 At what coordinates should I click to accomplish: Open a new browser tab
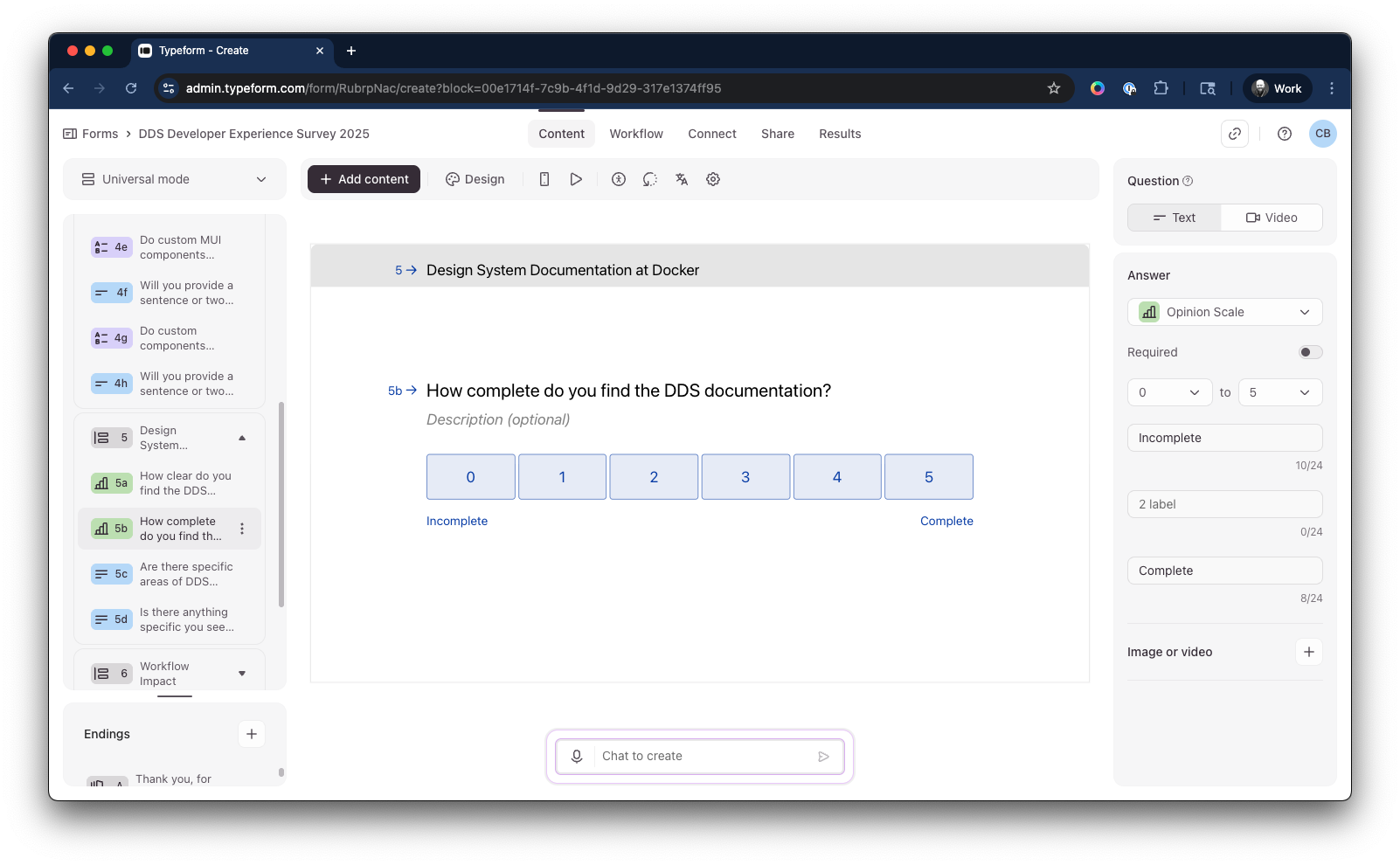(x=351, y=51)
